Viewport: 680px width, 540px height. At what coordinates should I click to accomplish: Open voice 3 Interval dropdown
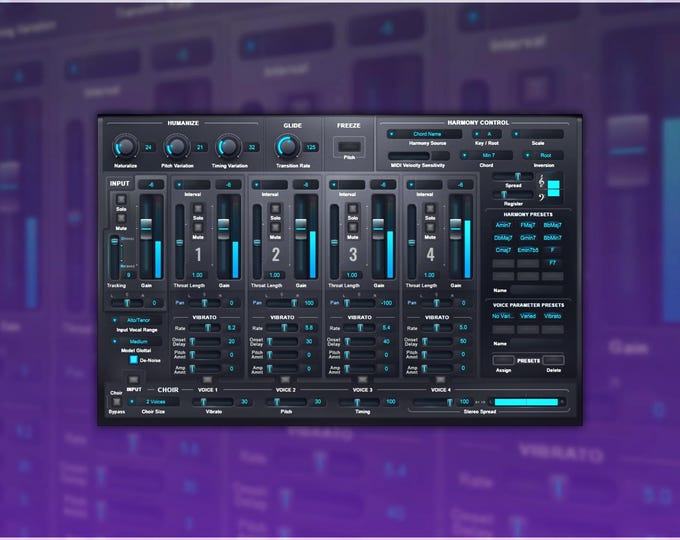(x=347, y=185)
